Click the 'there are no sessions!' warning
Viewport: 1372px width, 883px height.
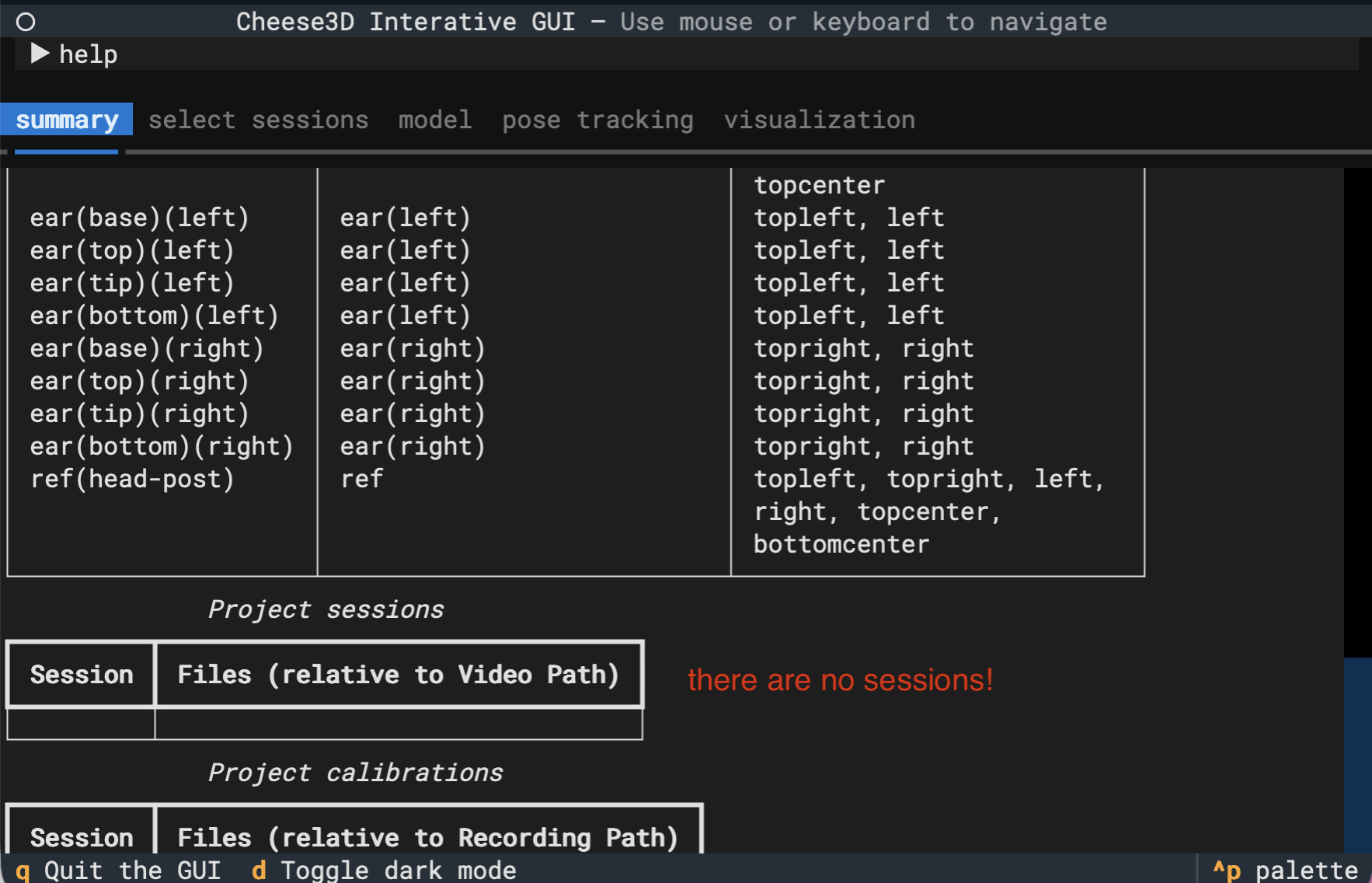tap(840, 679)
